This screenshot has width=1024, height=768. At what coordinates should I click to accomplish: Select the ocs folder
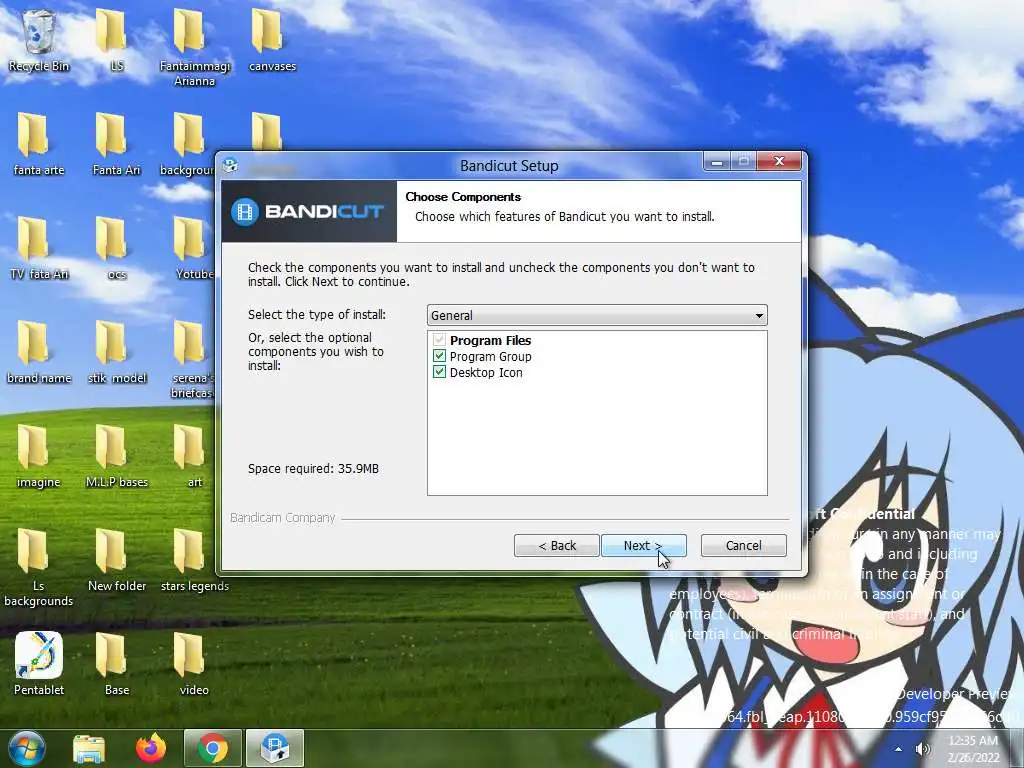(116, 248)
